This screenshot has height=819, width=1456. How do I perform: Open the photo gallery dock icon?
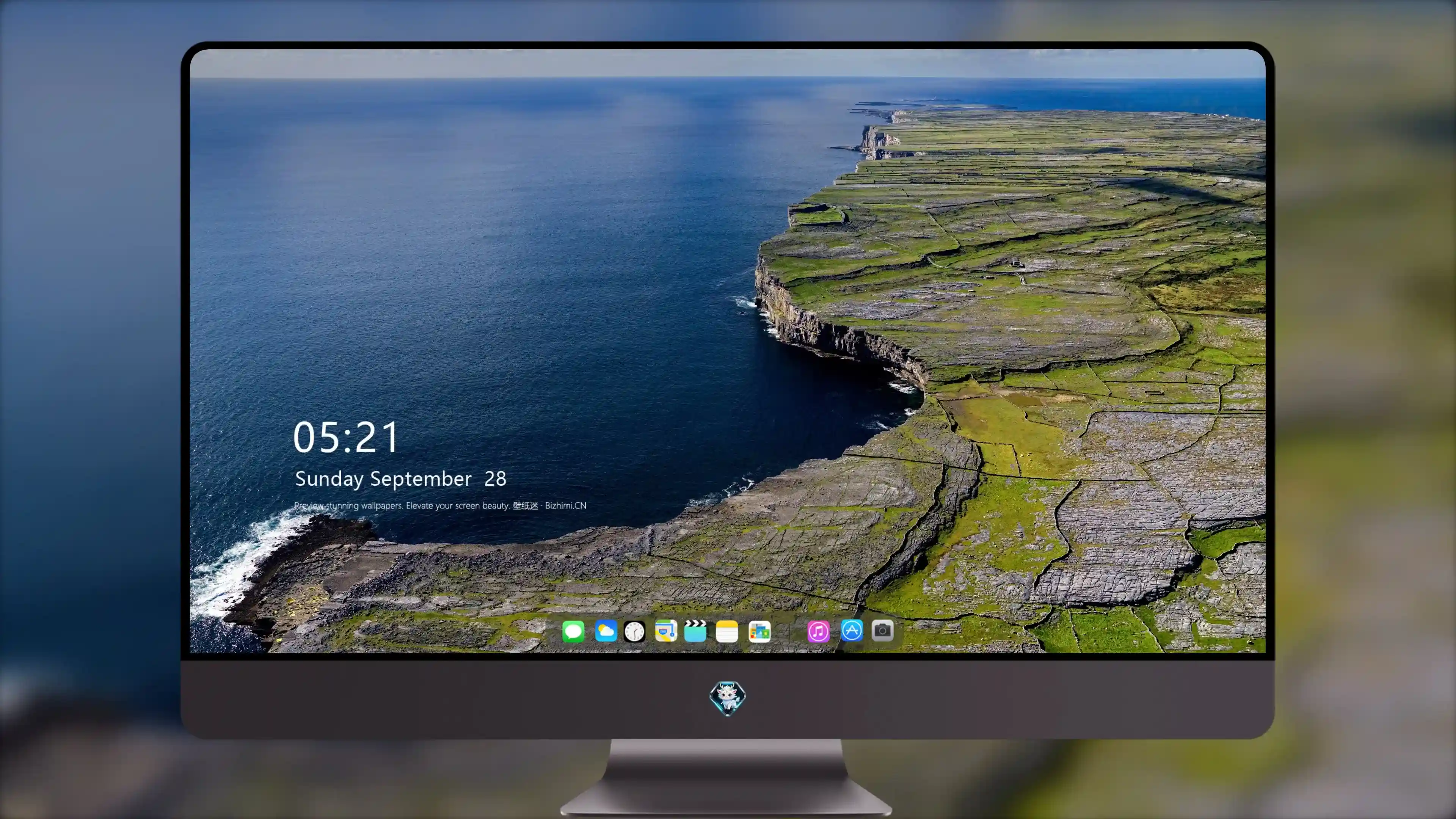tap(759, 631)
